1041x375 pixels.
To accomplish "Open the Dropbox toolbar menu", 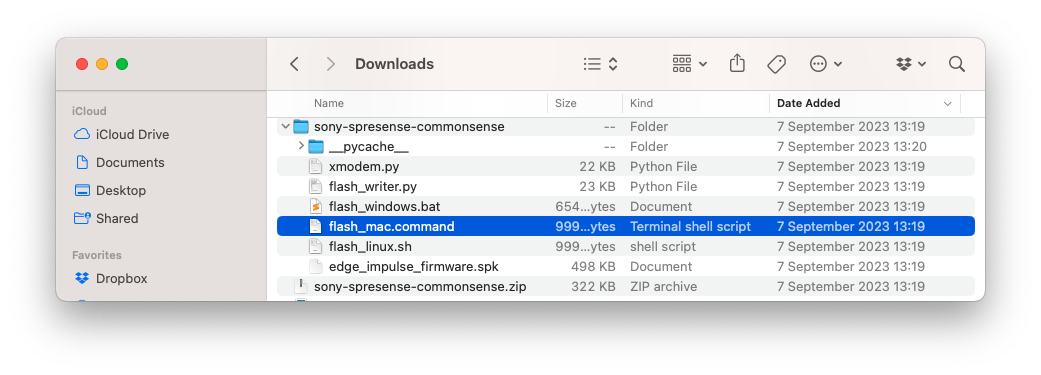I will (x=911, y=64).
